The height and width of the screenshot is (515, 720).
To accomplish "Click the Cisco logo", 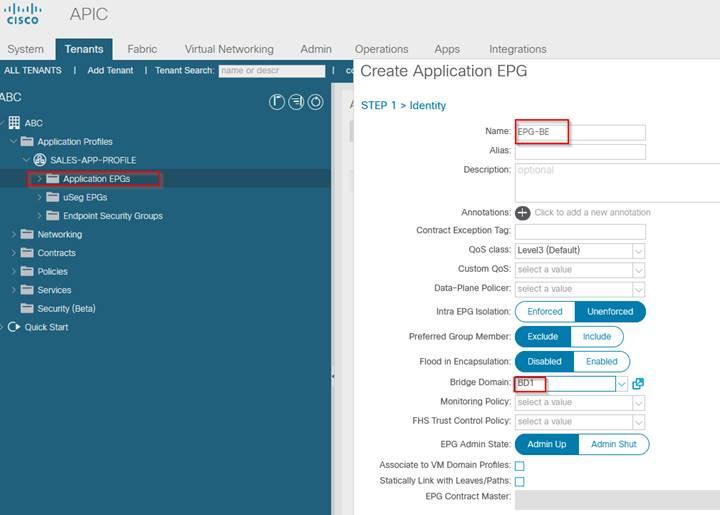I will click(23, 14).
